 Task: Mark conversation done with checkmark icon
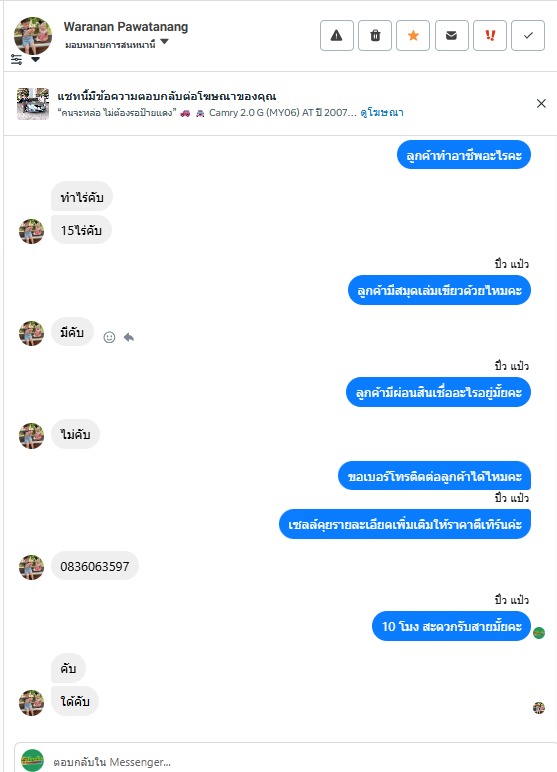tap(528, 35)
